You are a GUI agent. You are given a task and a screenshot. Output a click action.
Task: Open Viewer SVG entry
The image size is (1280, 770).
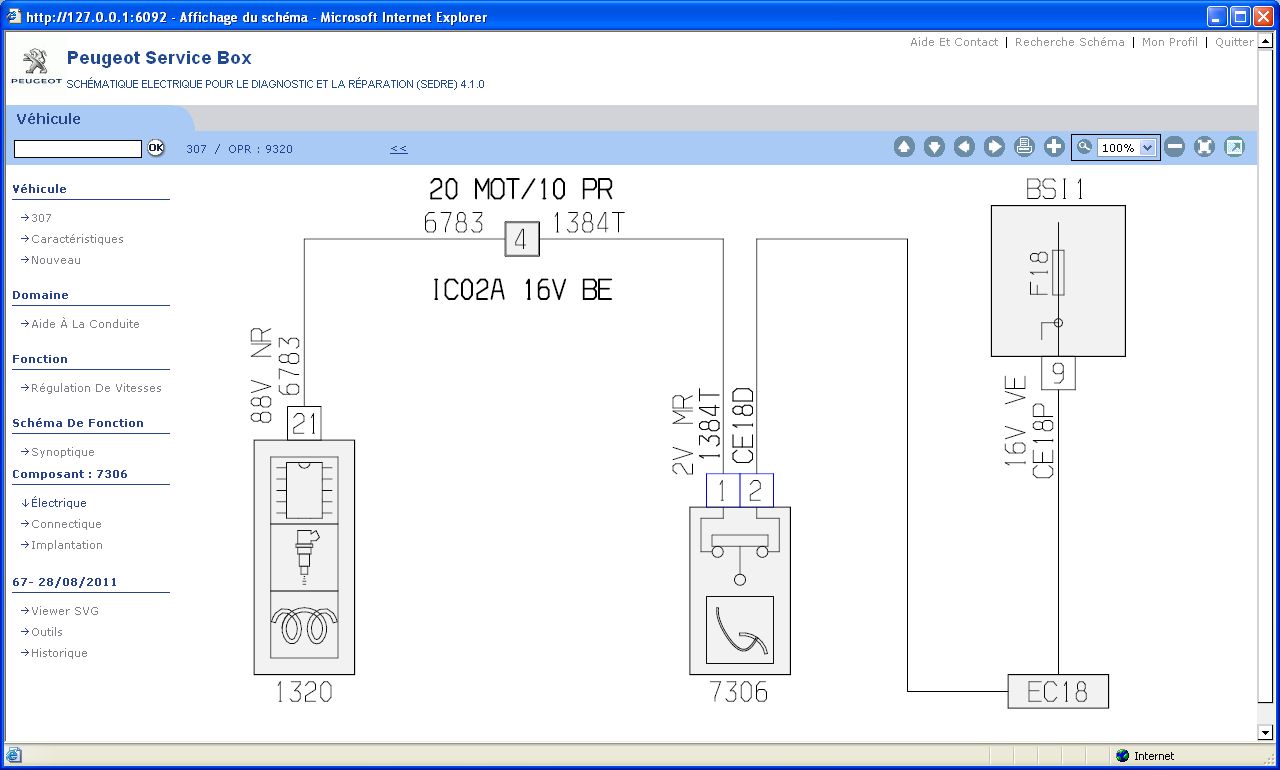coord(64,611)
